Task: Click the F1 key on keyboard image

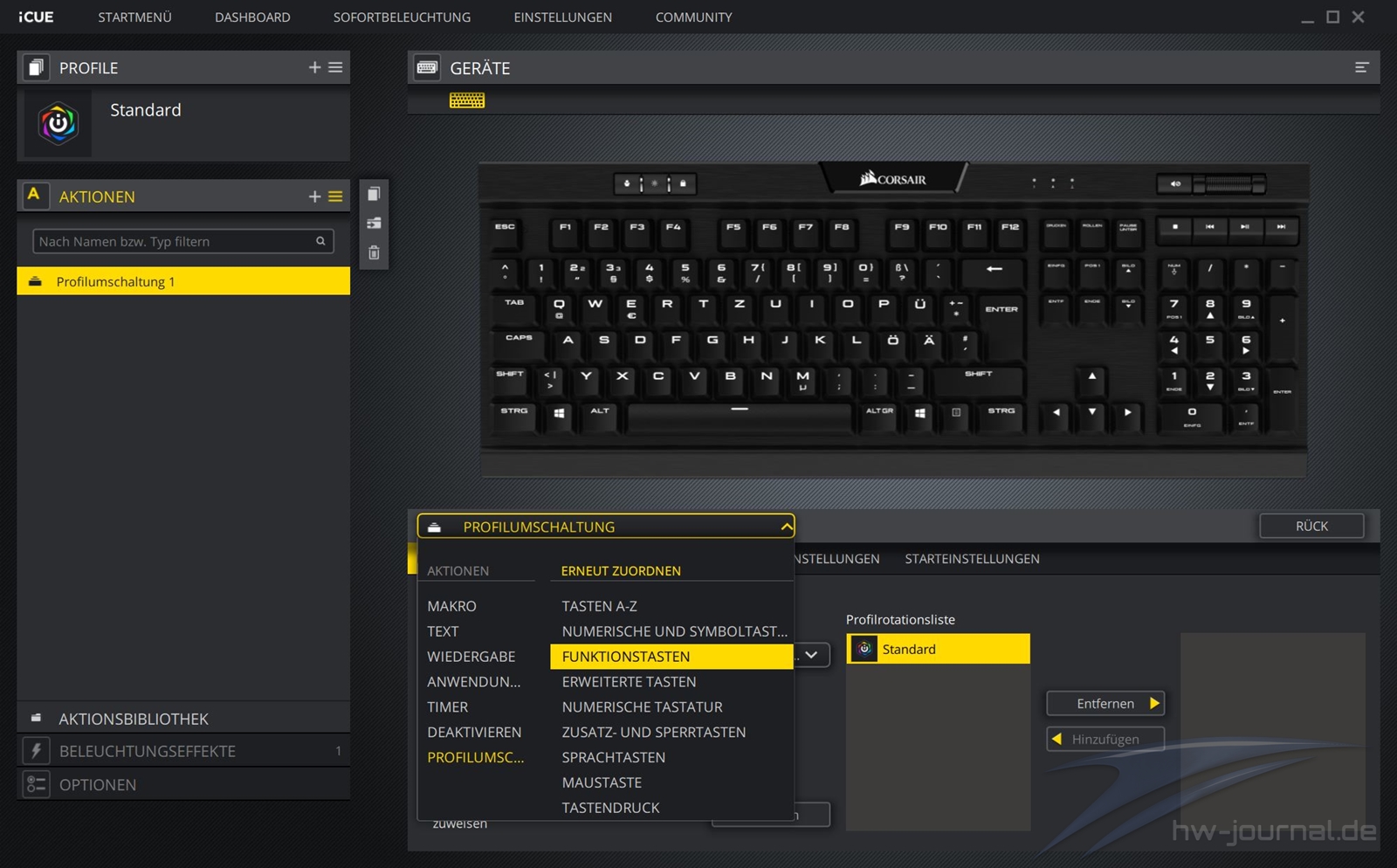Action: point(566,231)
